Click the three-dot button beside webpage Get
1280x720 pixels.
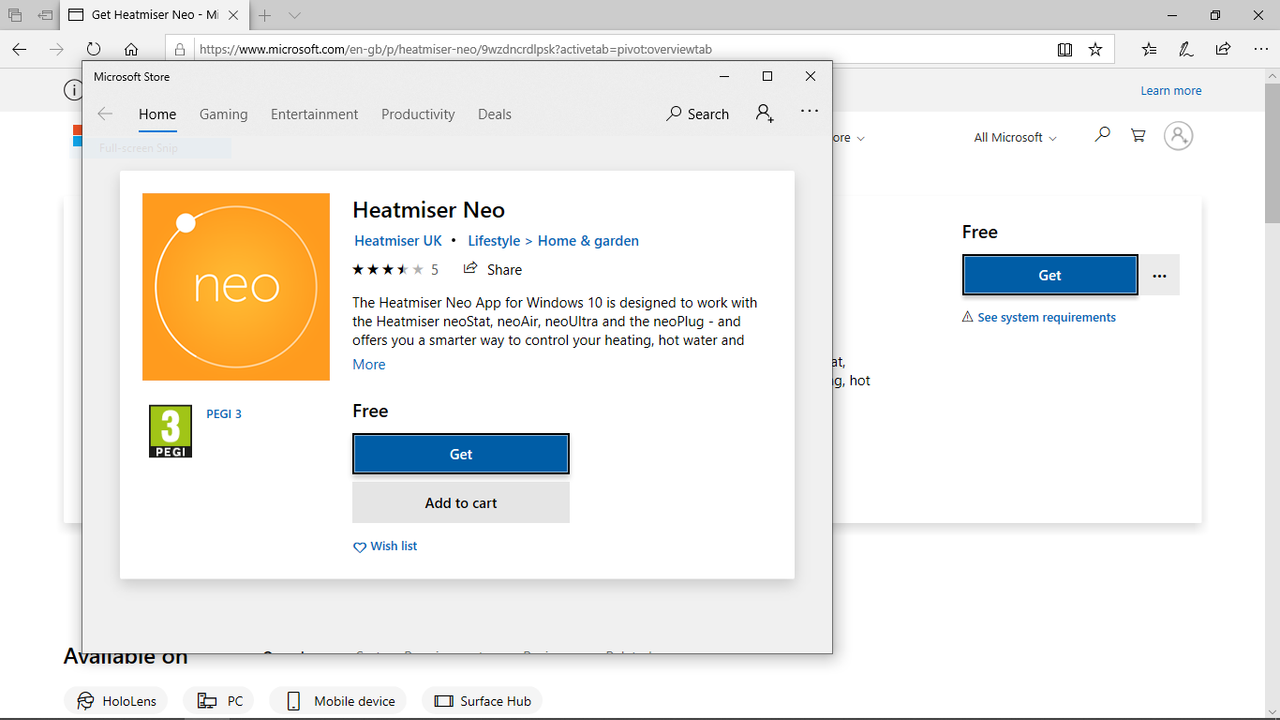point(1160,275)
